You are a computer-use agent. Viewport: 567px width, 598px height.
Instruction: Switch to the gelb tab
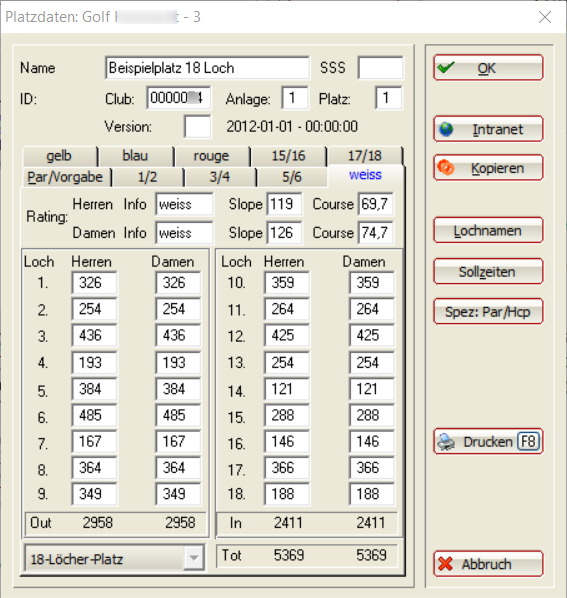tap(59, 156)
